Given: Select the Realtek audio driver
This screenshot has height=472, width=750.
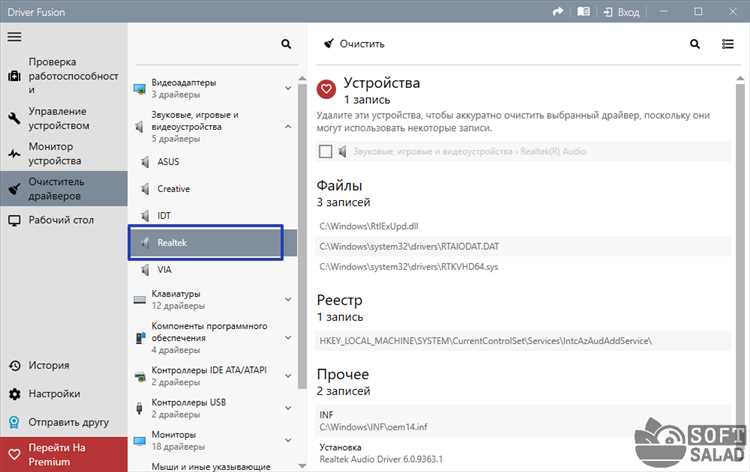Looking at the screenshot, I should [x=212, y=242].
